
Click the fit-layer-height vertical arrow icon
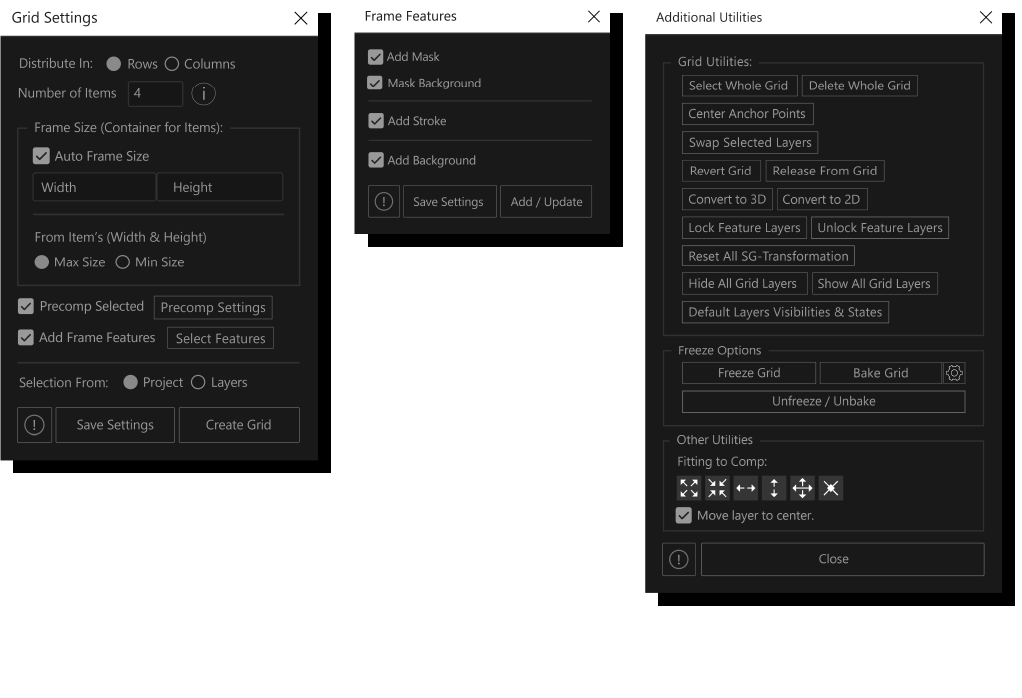773,488
